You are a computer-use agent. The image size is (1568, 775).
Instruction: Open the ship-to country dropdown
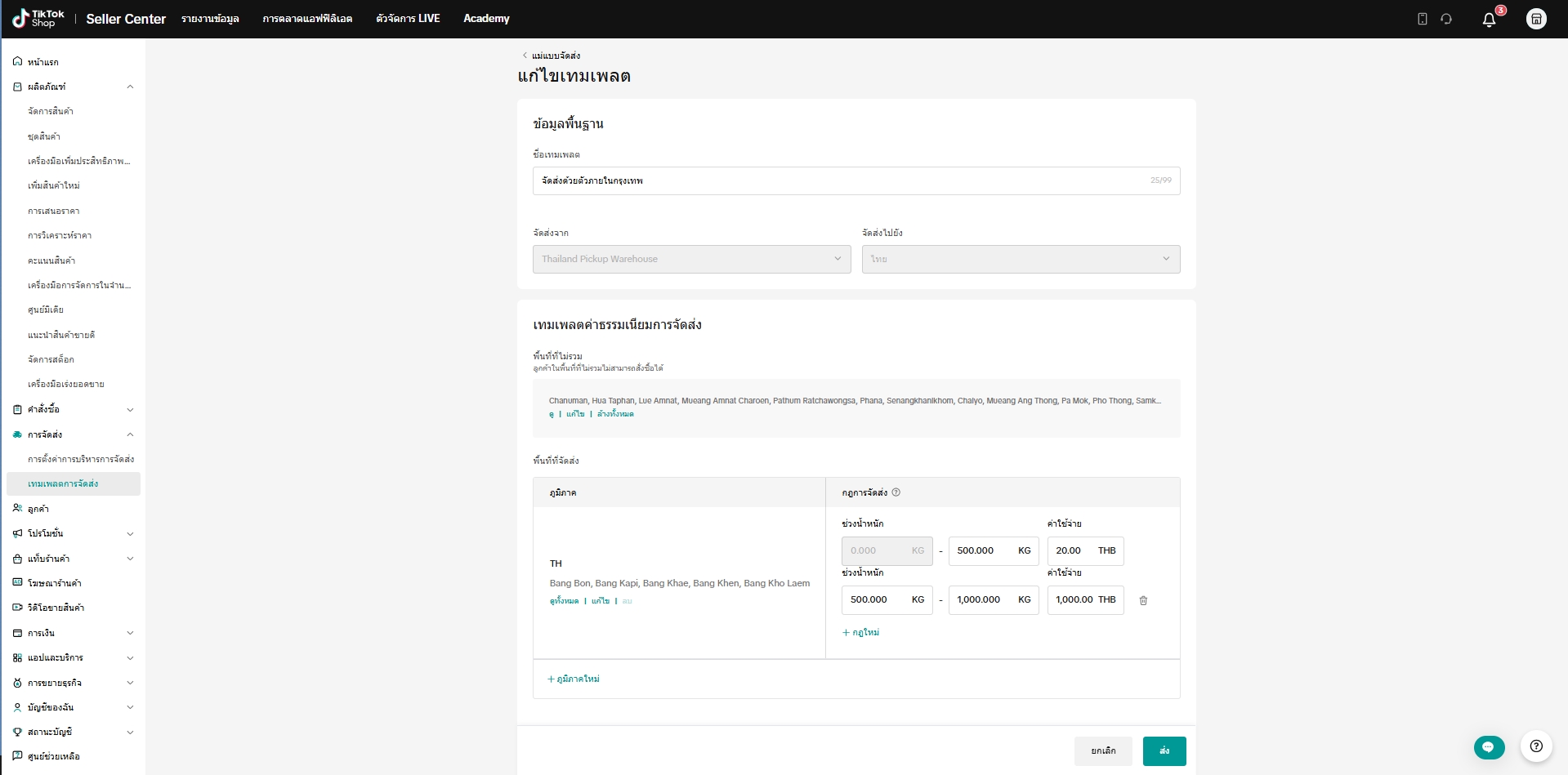pos(1020,259)
